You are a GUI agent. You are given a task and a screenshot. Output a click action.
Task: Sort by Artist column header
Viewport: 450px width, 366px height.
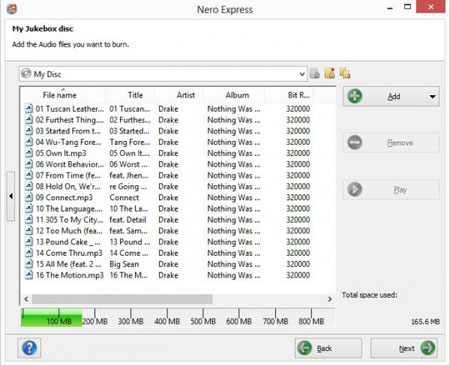(x=179, y=95)
